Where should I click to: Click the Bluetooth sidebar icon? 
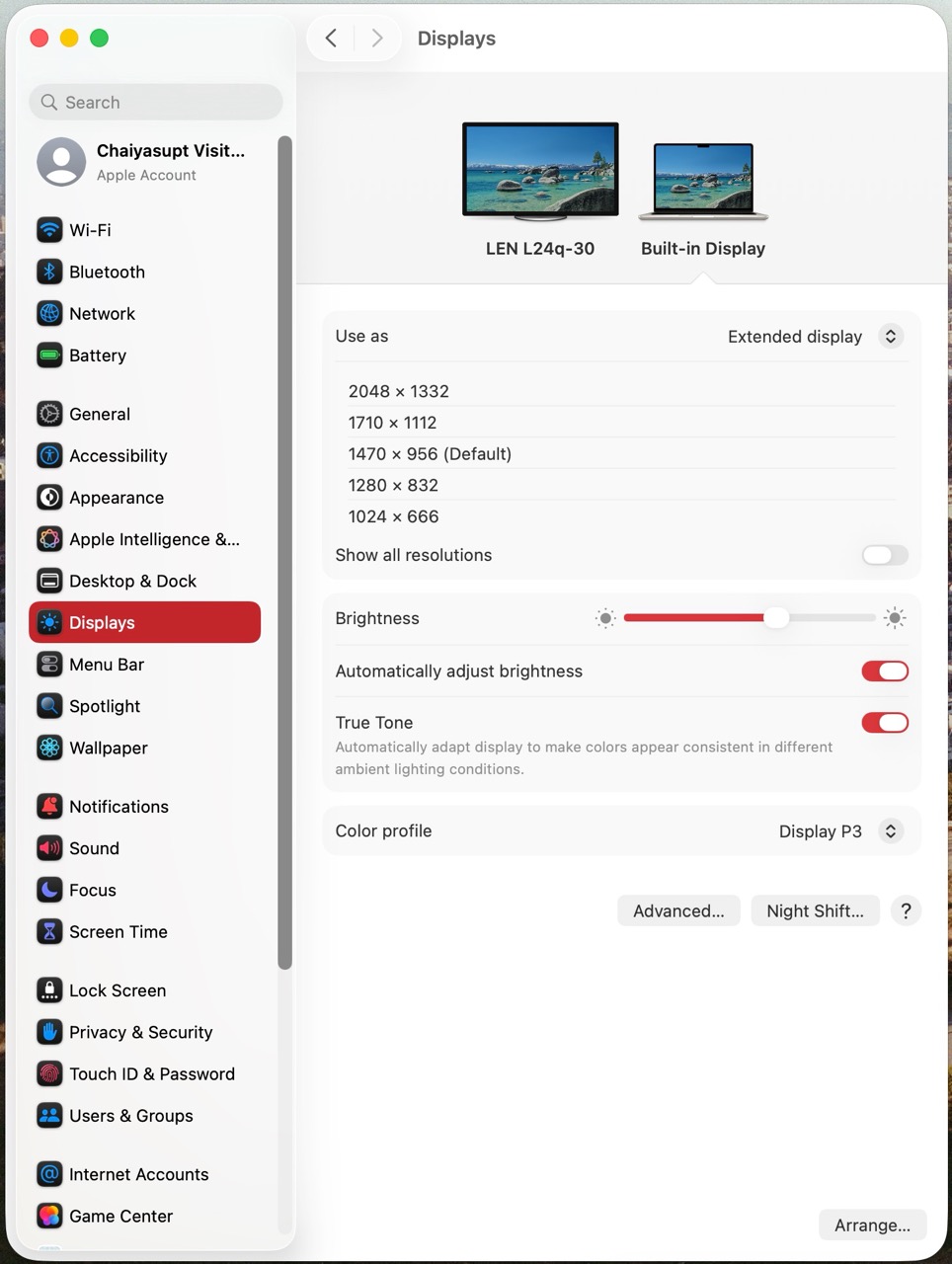coord(49,272)
